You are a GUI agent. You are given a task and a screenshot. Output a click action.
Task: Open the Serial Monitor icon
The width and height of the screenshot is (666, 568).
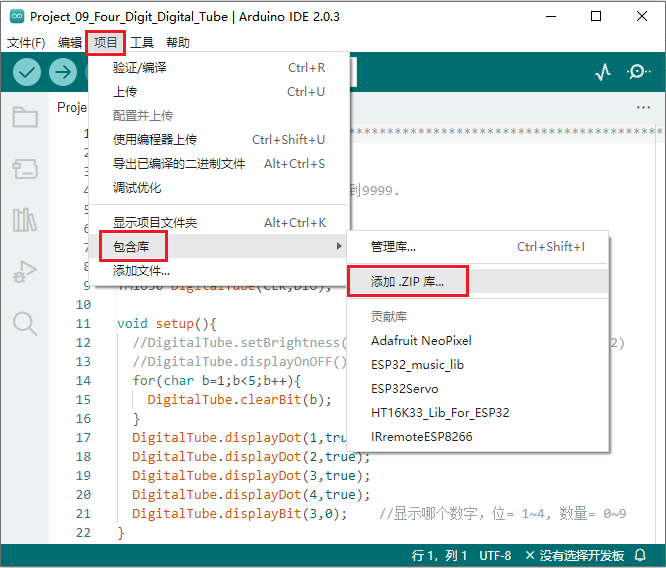(638, 72)
